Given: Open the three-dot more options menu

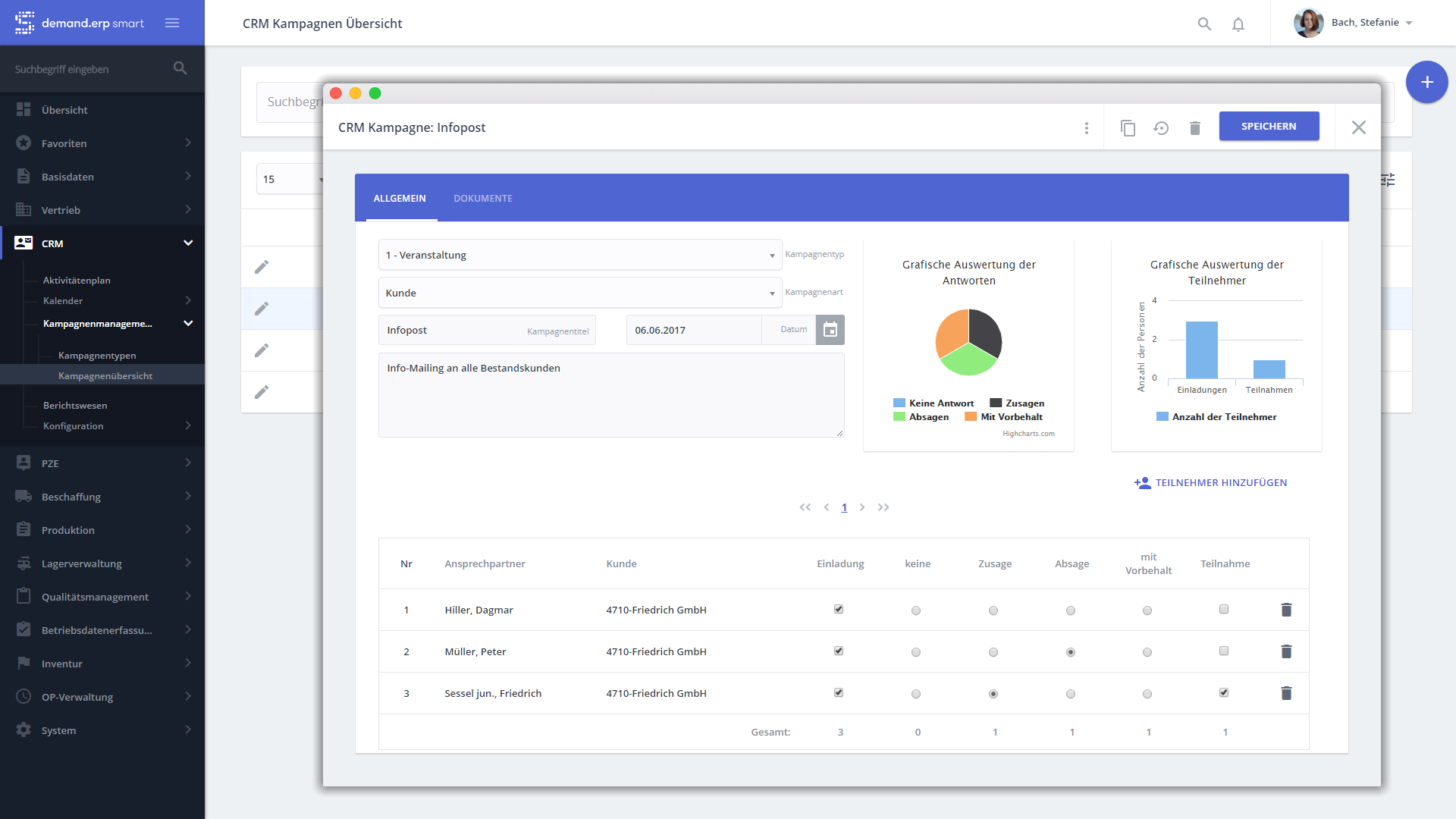Looking at the screenshot, I should [x=1087, y=128].
